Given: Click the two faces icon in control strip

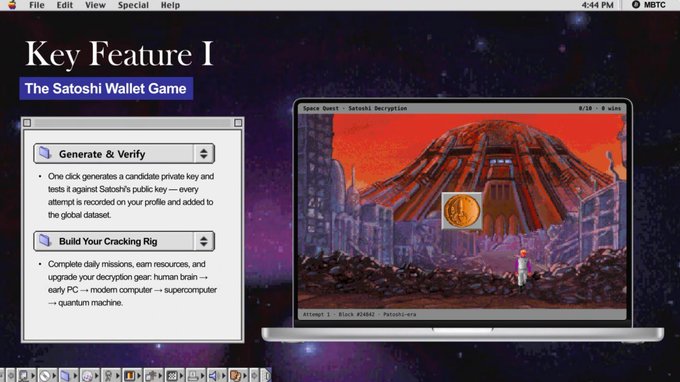Looking at the screenshot, I should tap(235, 375).
